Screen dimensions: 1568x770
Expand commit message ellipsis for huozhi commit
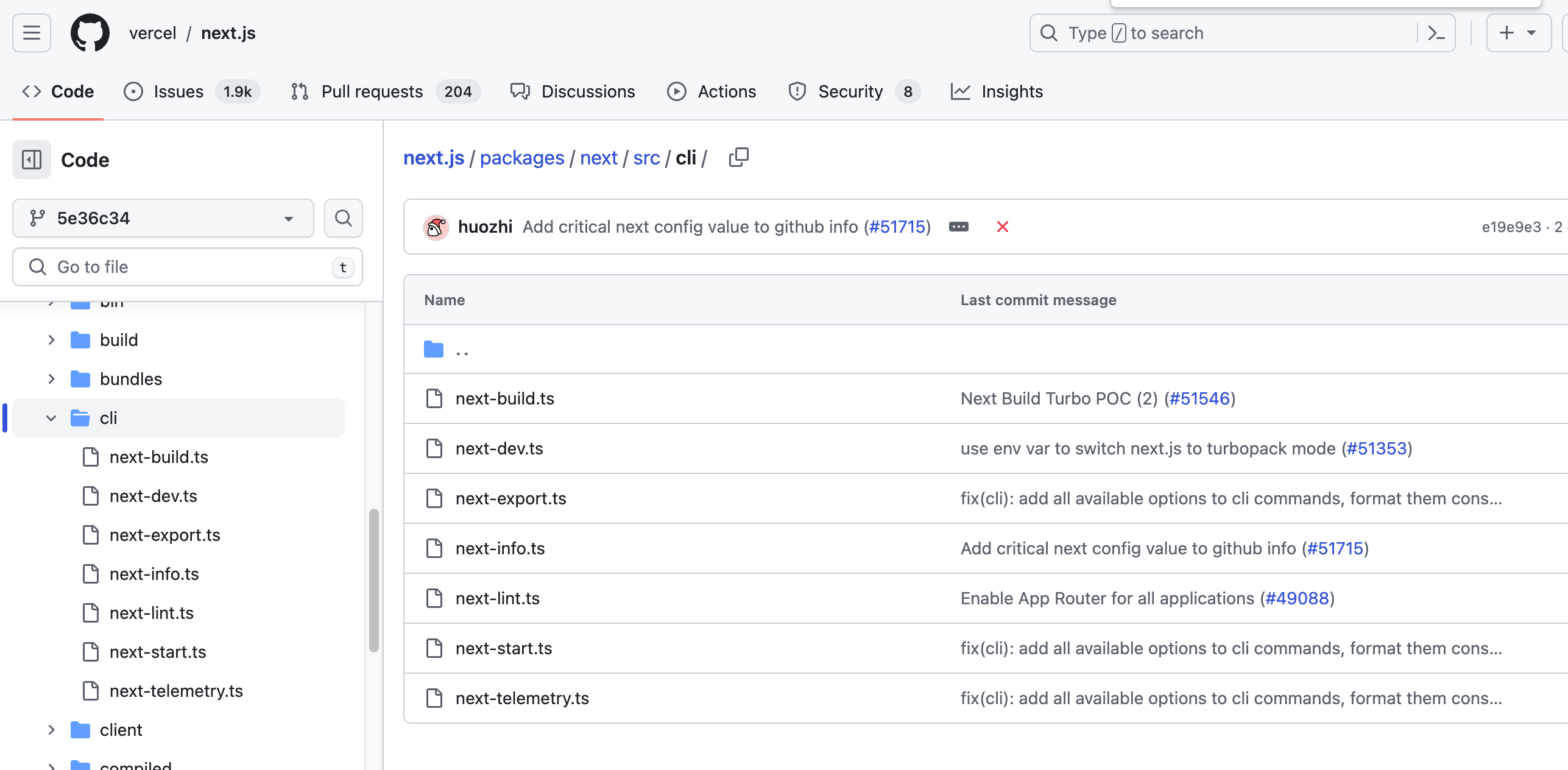click(x=958, y=227)
